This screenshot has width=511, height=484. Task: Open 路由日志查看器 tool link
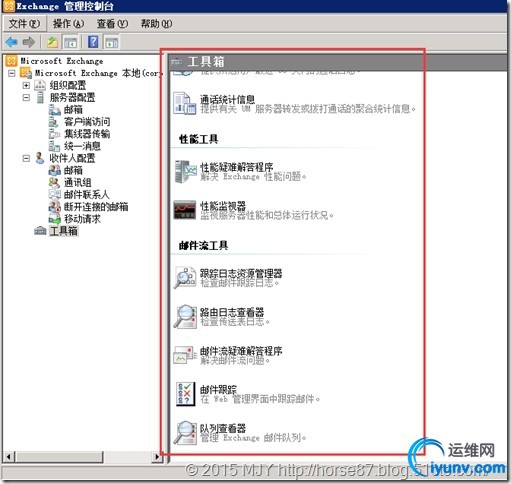(x=232, y=312)
